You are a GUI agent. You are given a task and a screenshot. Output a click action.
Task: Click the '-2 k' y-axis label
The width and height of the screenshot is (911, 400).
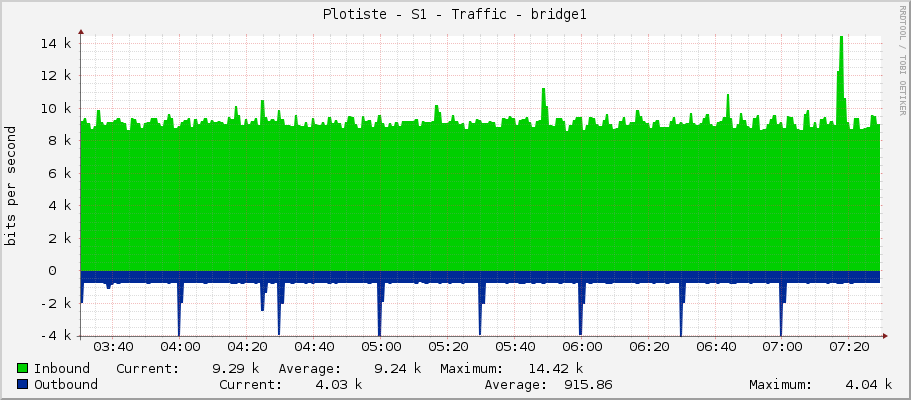[x=56, y=303]
